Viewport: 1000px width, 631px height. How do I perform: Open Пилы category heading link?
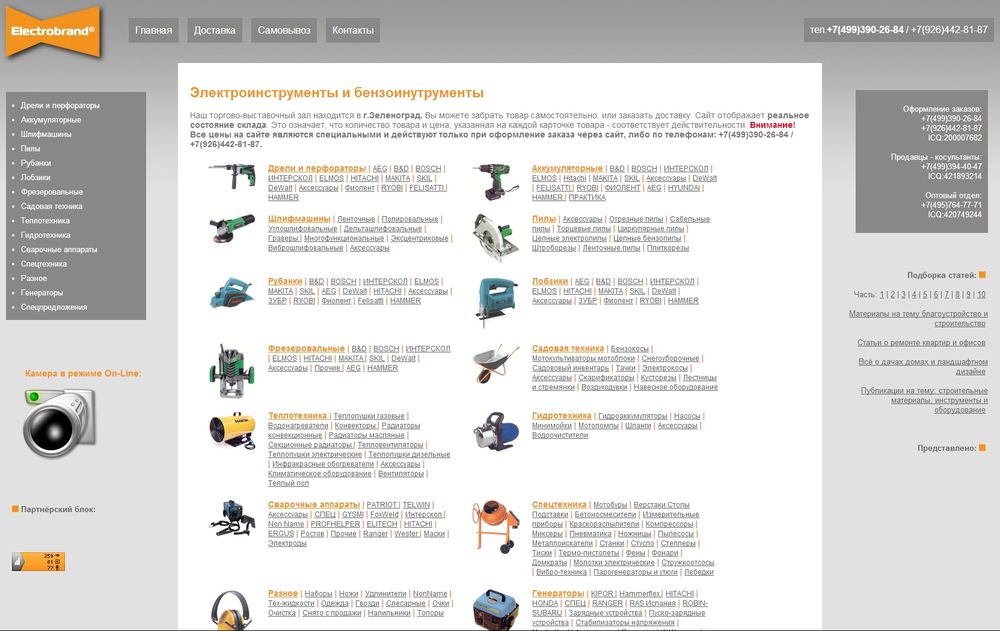click(544, 219)
